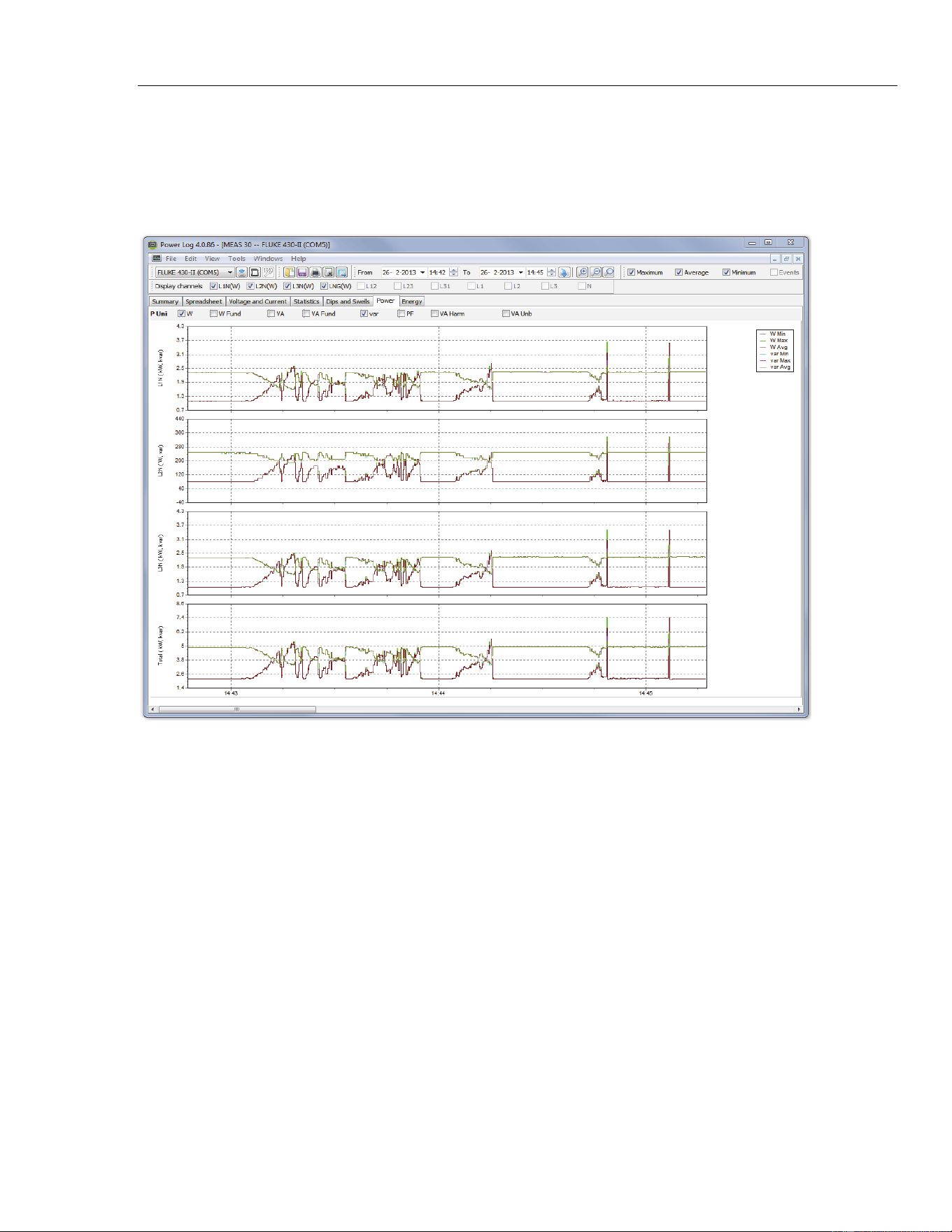
Task: Enable the W Fund checkbox
Action: coord(213,313)
